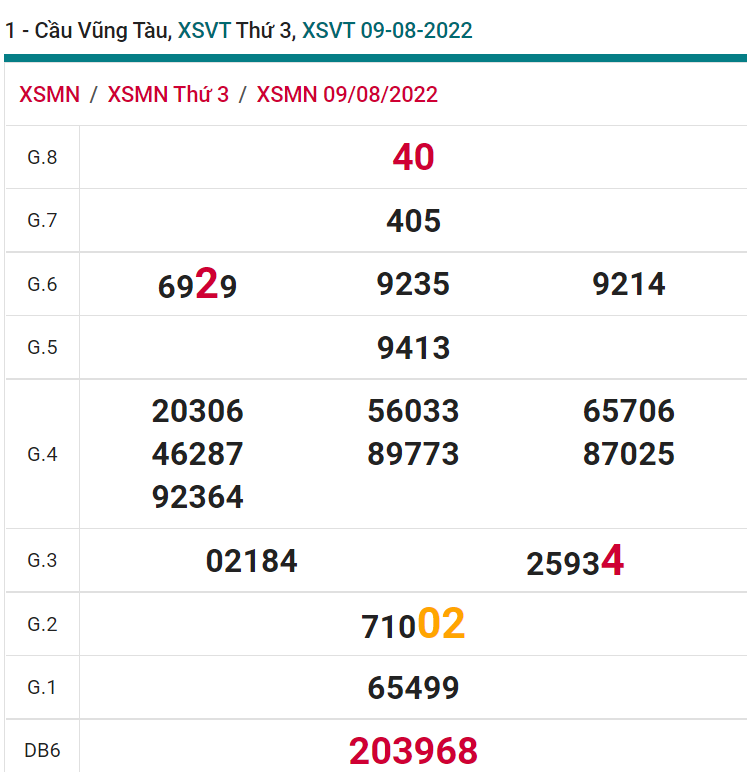The height and width of the screenshot is (772, 747).
Task: Open the XSVT 09-08-2022 title link
Action: coord(387,30)
